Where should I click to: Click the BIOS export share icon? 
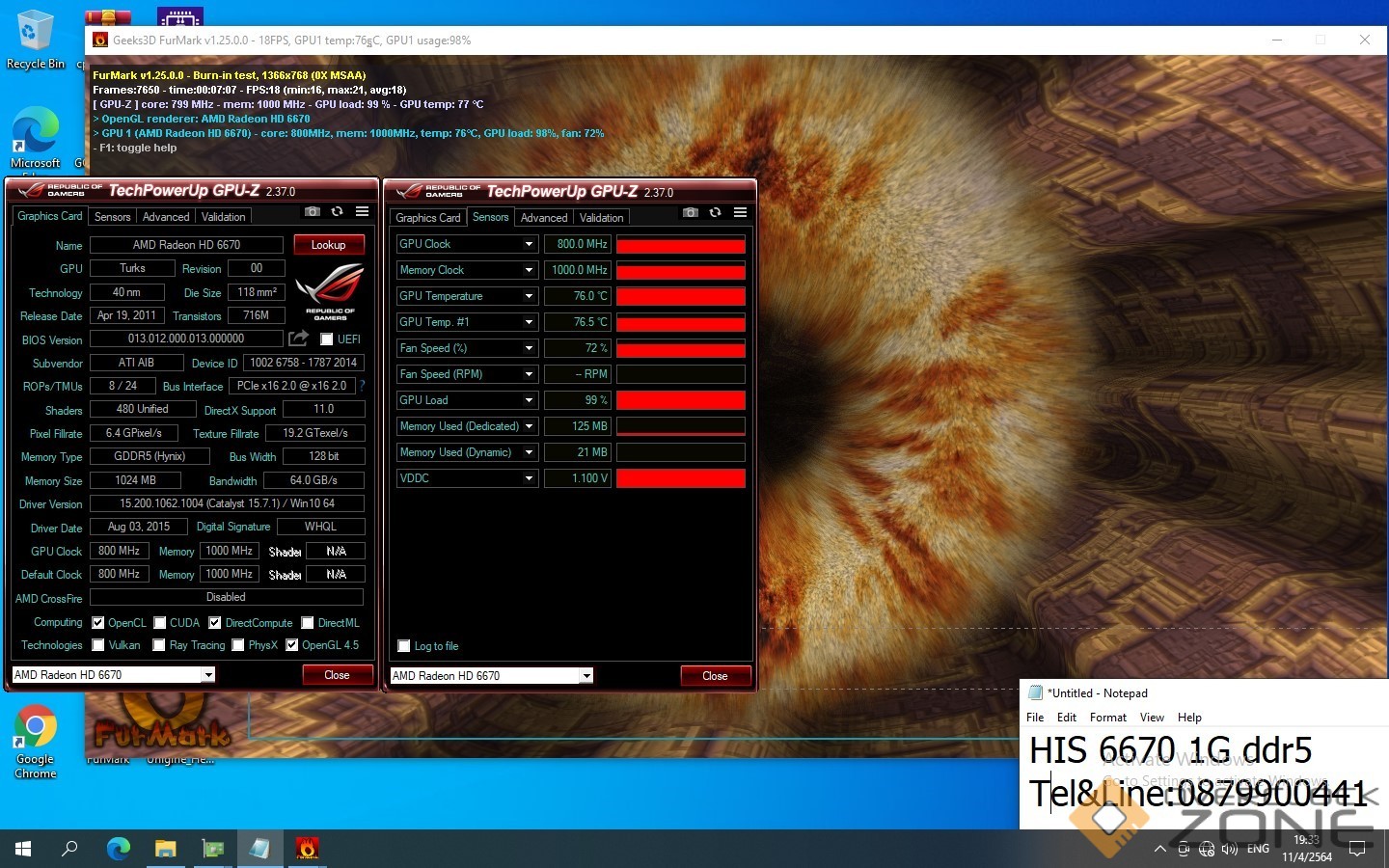(298, 339)
